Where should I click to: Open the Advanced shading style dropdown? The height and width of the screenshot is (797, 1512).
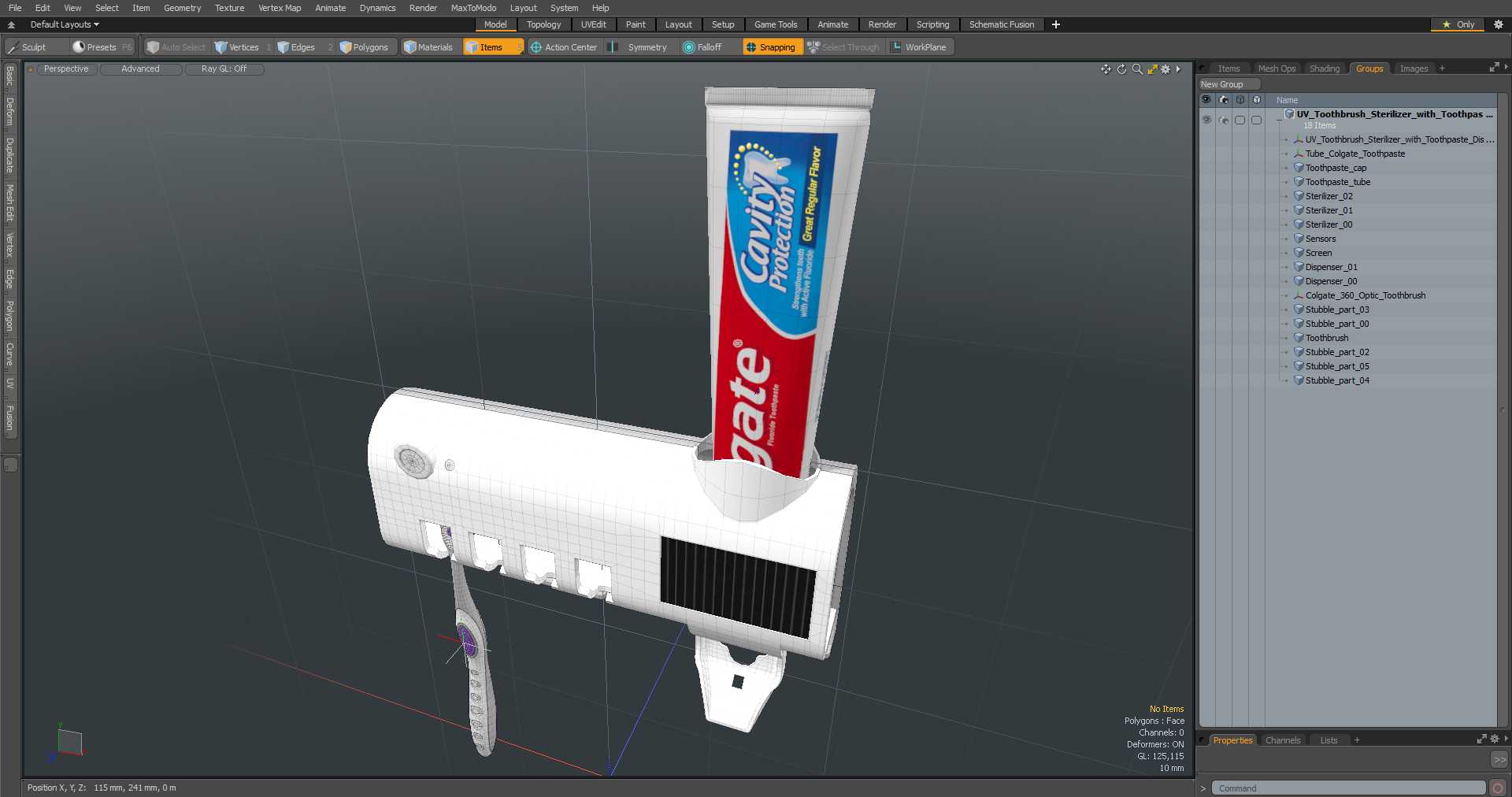[140, 69]
